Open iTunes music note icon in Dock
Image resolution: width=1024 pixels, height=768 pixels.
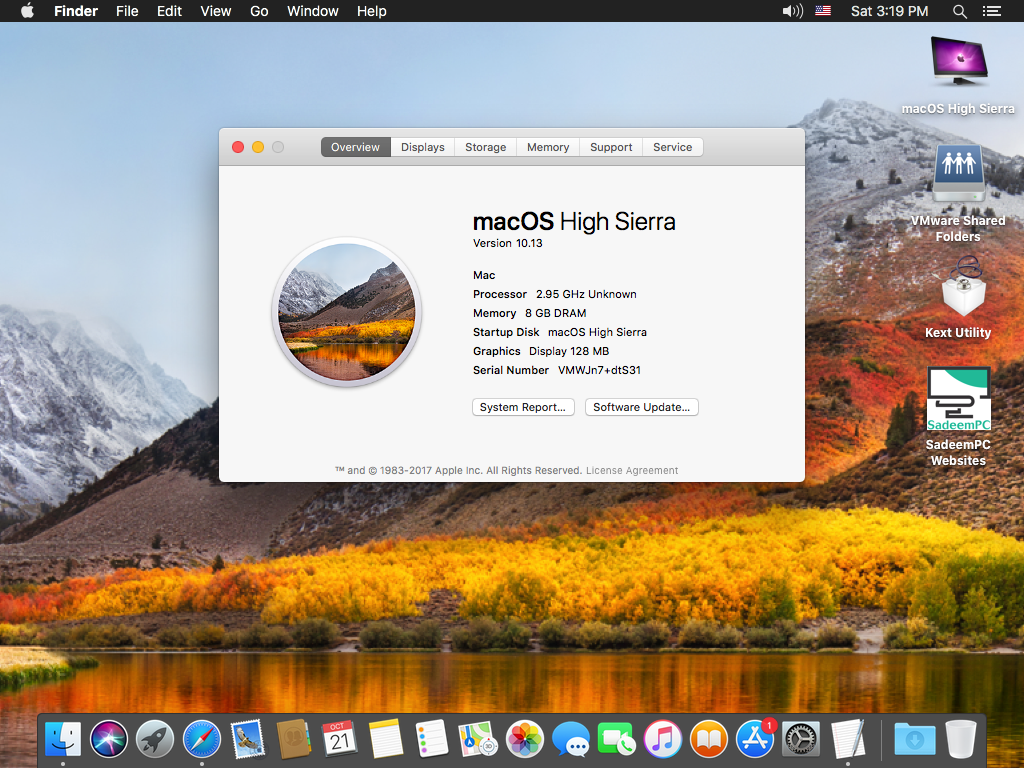tap(662, 739)
